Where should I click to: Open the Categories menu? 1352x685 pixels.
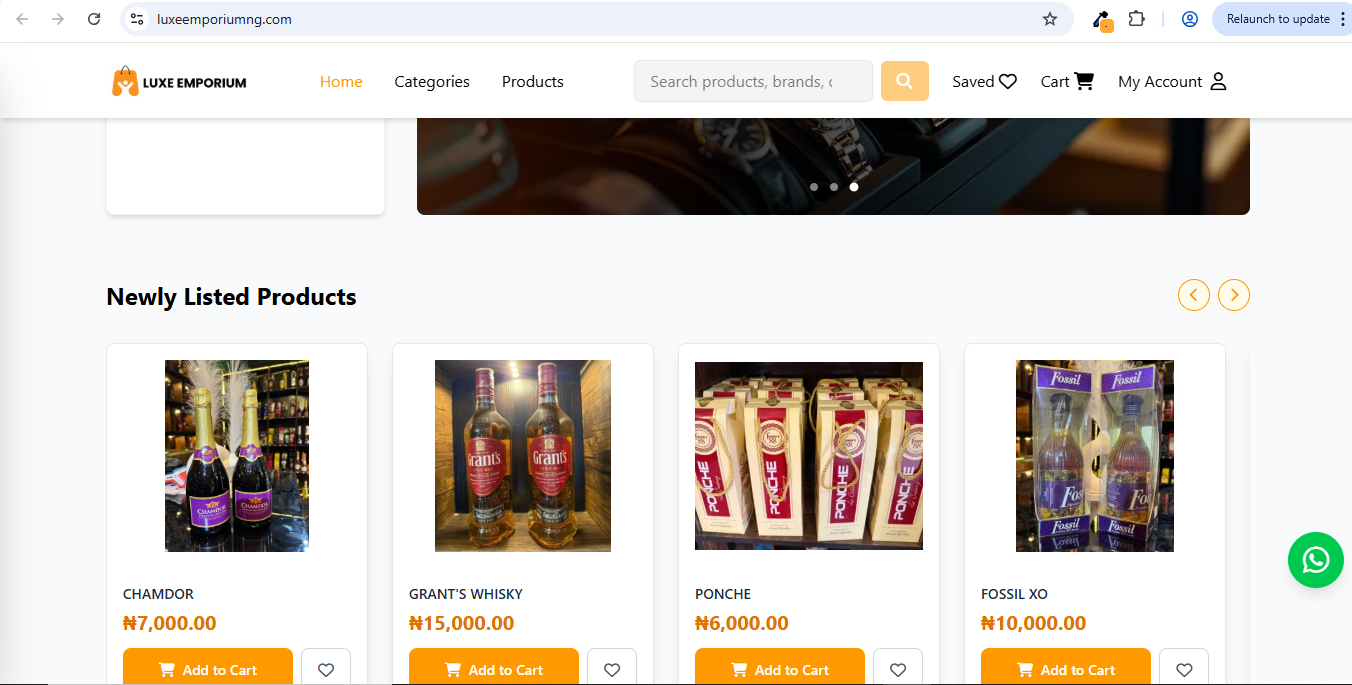click(431, 81)
